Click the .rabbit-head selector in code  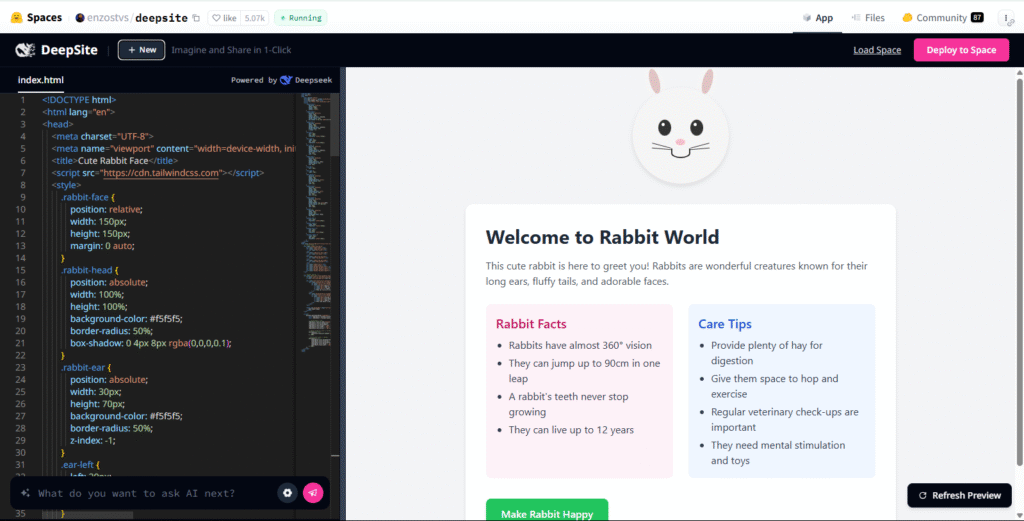click(88, 270)
